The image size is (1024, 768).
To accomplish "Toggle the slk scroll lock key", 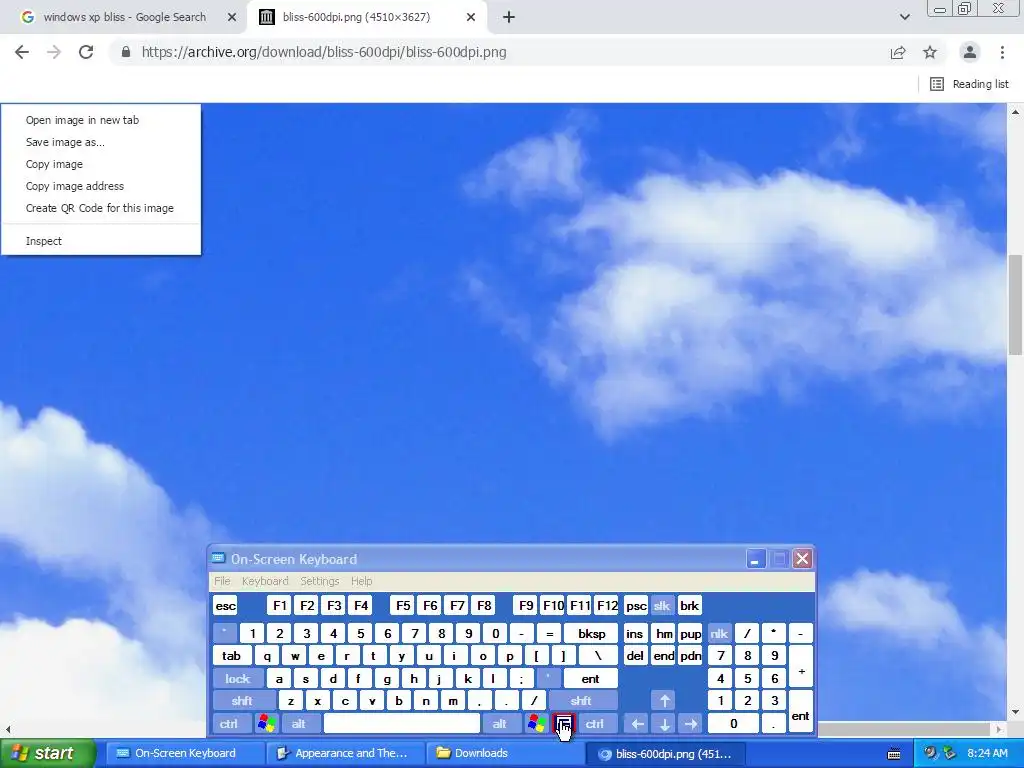I will (662, 605).
